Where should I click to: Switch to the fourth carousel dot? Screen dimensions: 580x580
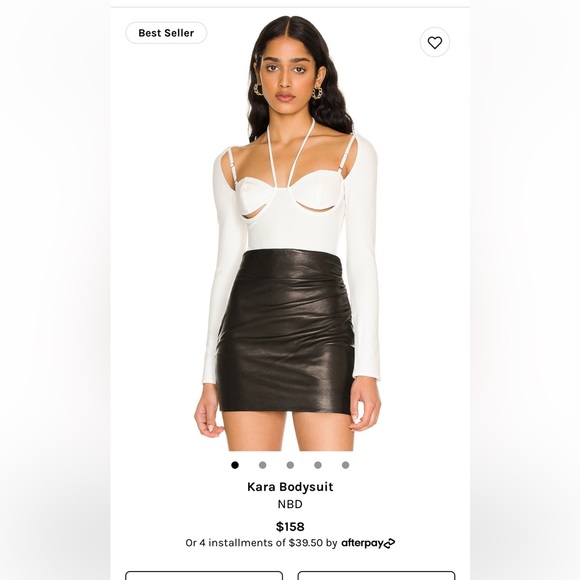tap(318, 465)
